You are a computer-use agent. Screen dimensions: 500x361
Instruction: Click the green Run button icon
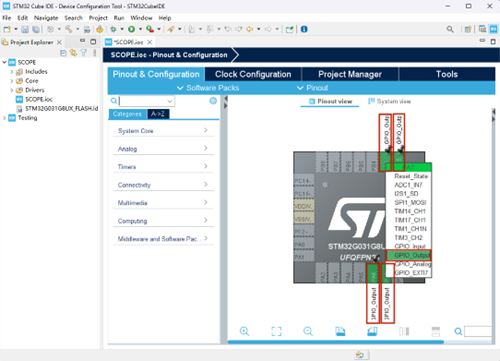coord(132,29)
